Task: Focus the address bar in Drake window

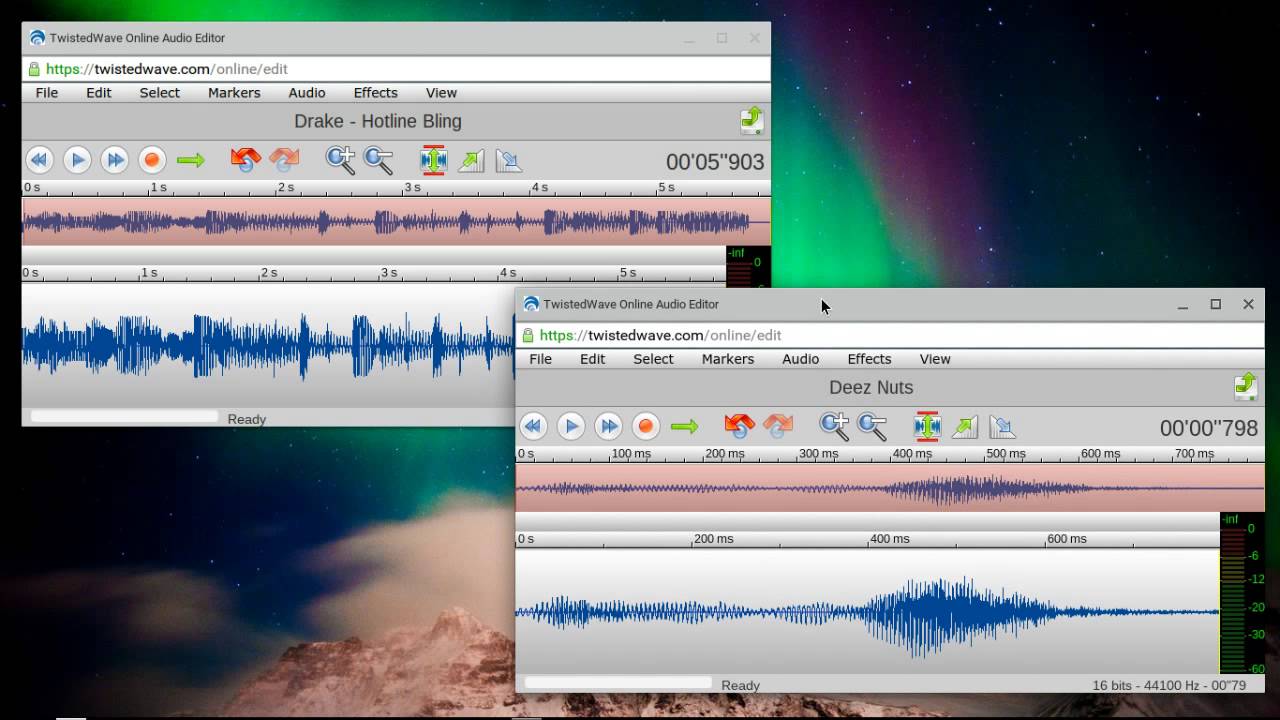Action: [396, 69]
